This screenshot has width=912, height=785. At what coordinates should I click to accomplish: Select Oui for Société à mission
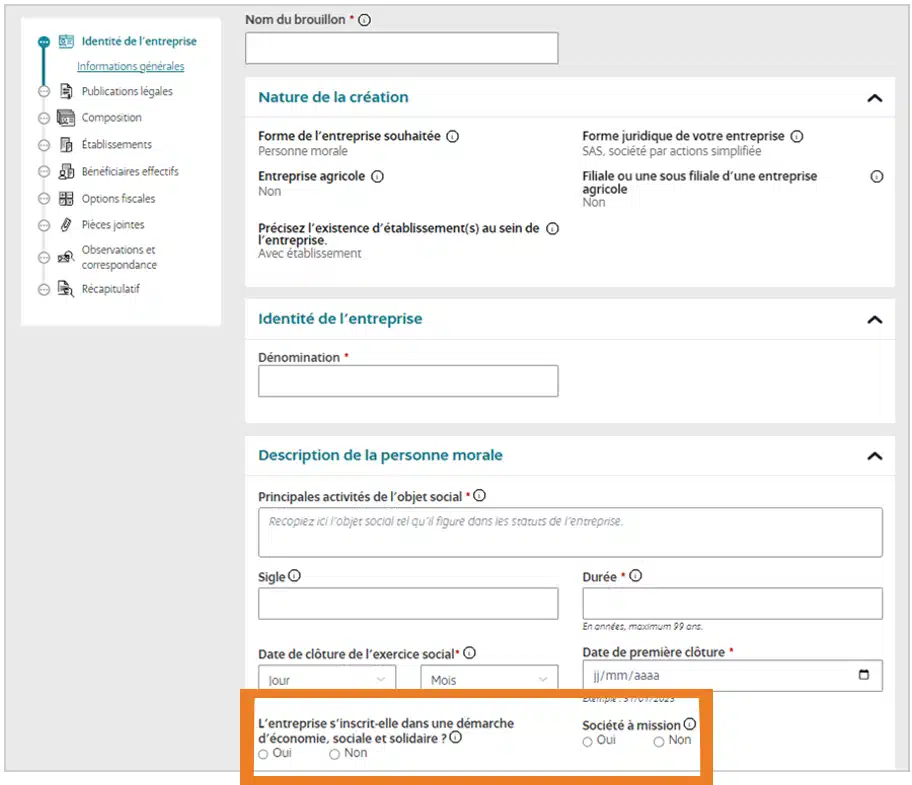pos(588,741)
